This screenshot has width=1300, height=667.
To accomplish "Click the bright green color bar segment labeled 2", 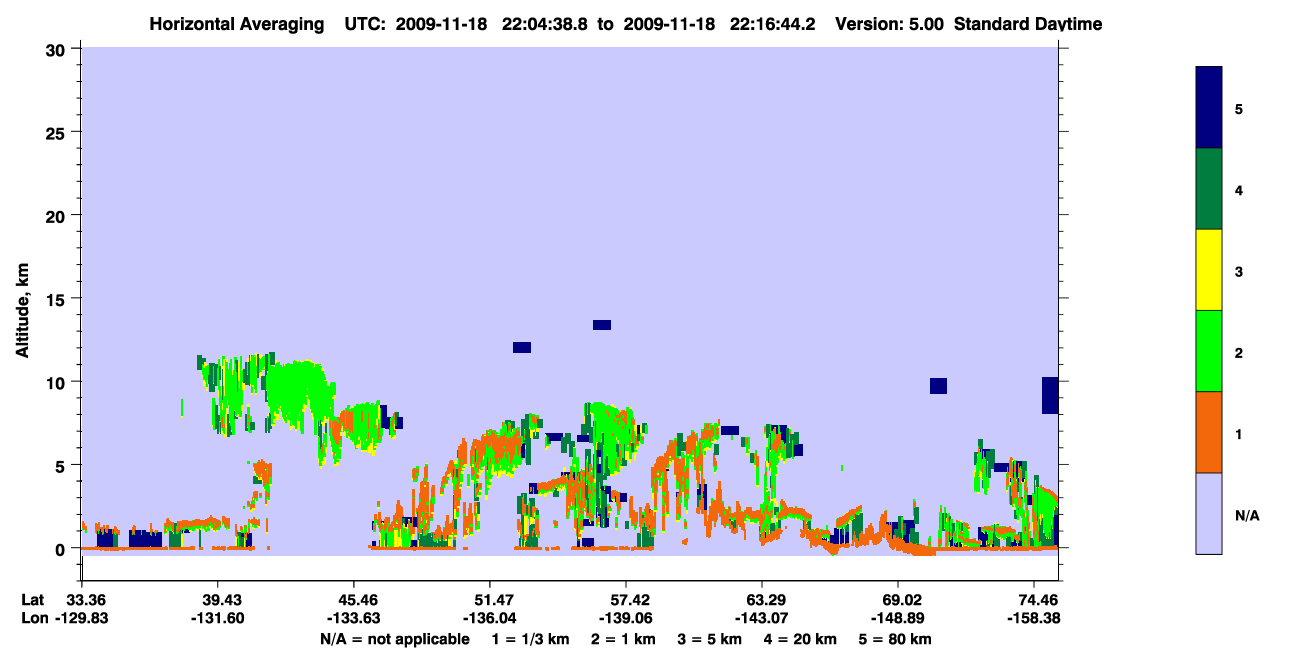I will 1209,351.
